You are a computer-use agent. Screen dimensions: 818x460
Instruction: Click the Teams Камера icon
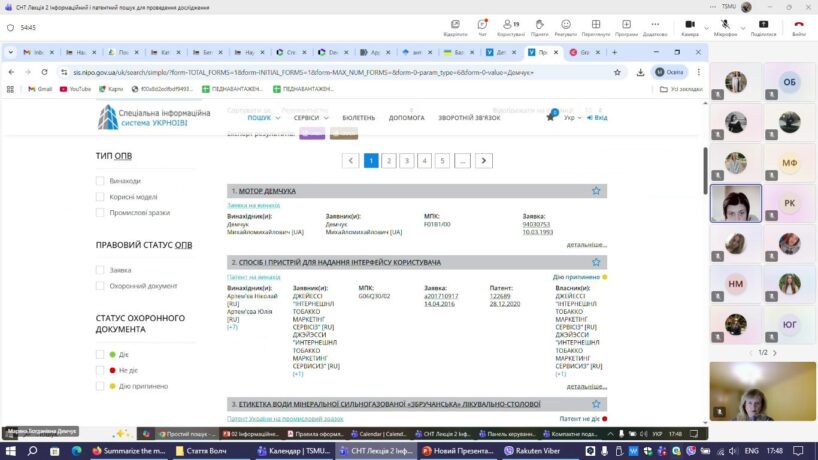point(690,25)
